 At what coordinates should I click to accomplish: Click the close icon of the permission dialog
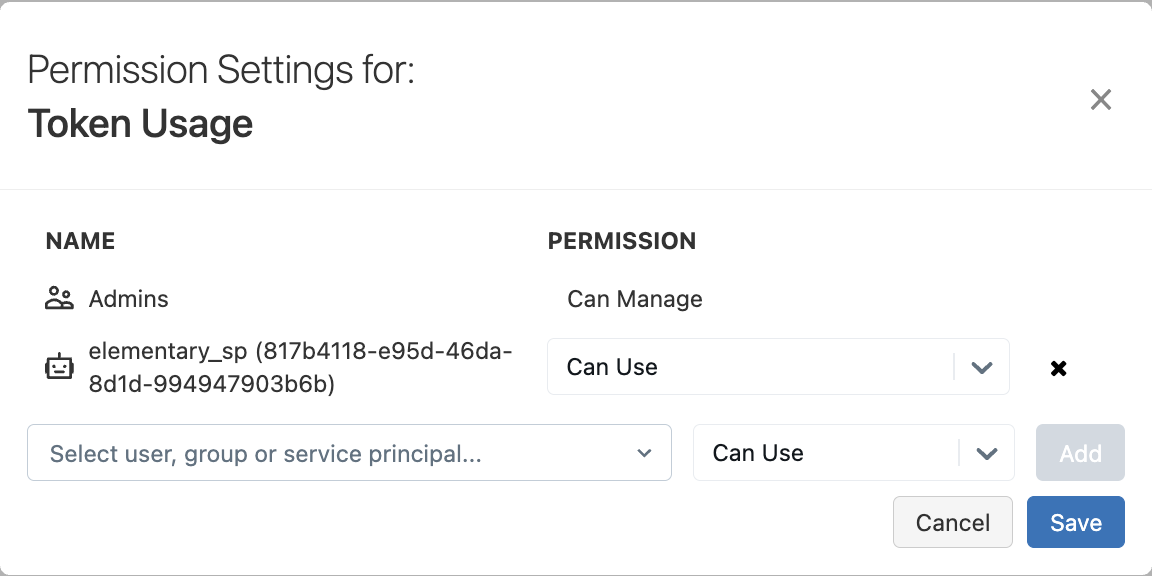click(x=1101, y=99)
